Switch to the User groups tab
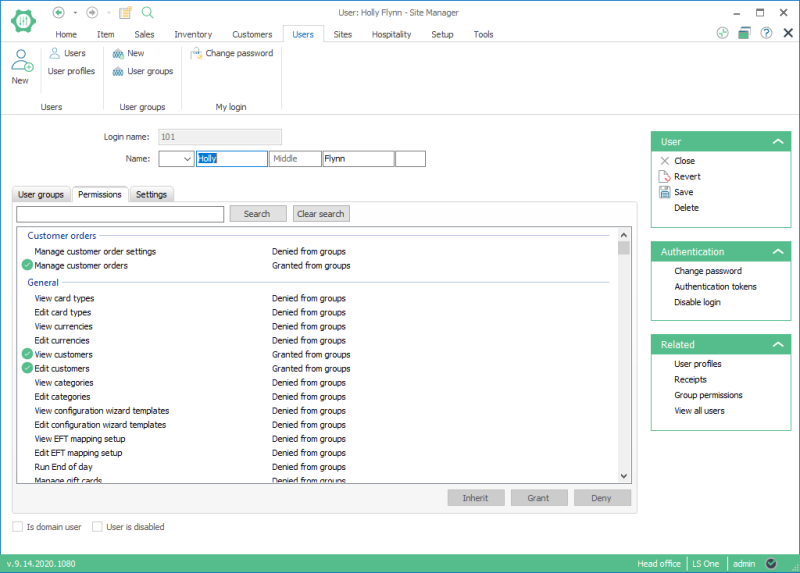The image size is (800, 573). coord(41,194)
